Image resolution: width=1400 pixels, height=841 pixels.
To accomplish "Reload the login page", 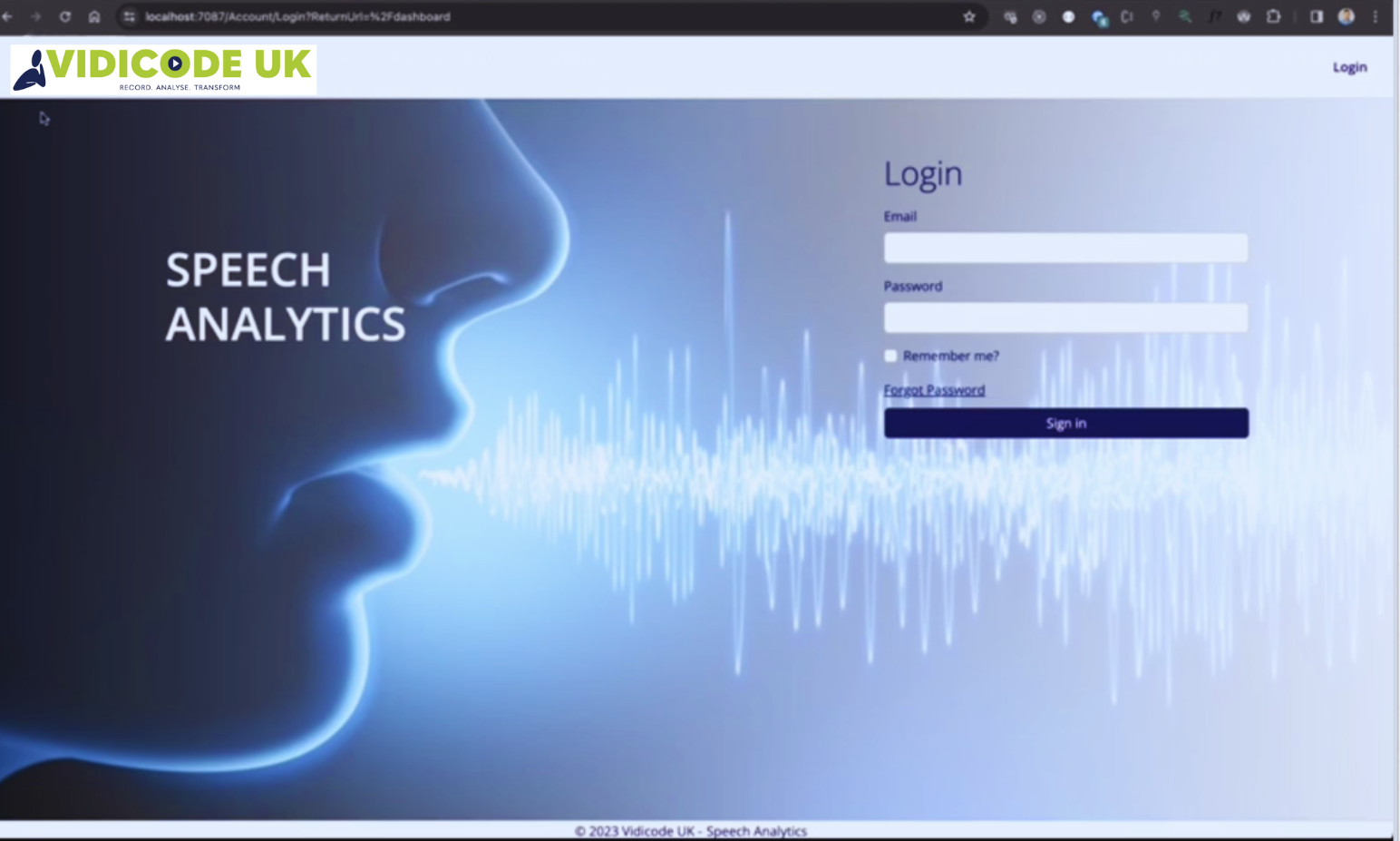I will point(65,16).
